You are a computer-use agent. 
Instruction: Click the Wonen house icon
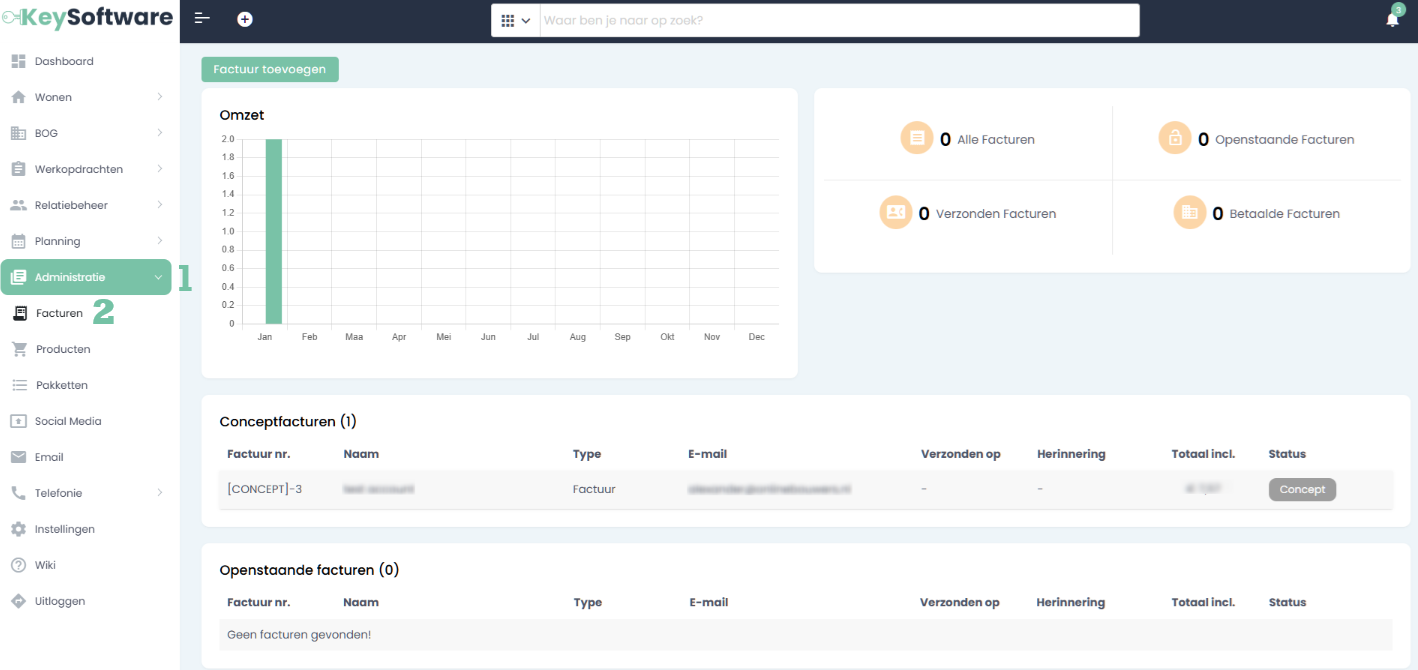18,97
